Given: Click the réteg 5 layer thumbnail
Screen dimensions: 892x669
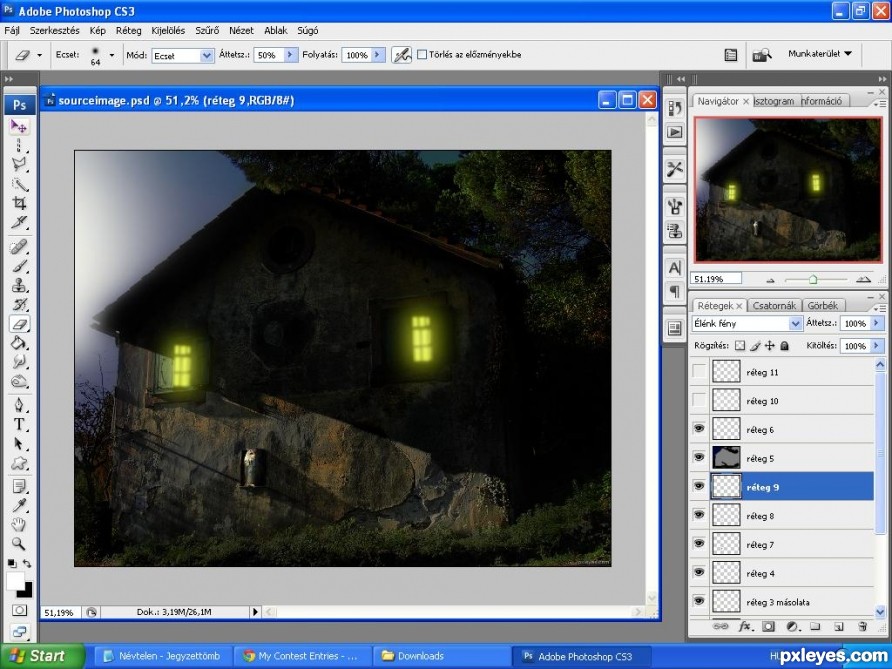Looking at the screenshot, I should click(726, 457).
